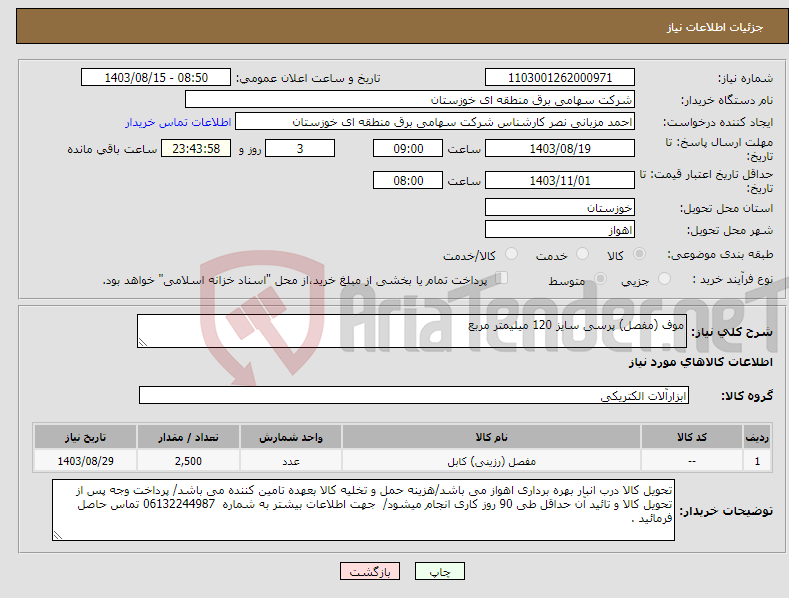
Task: Click the delivery city اهواز field
Action: click(x=560, y=230)
